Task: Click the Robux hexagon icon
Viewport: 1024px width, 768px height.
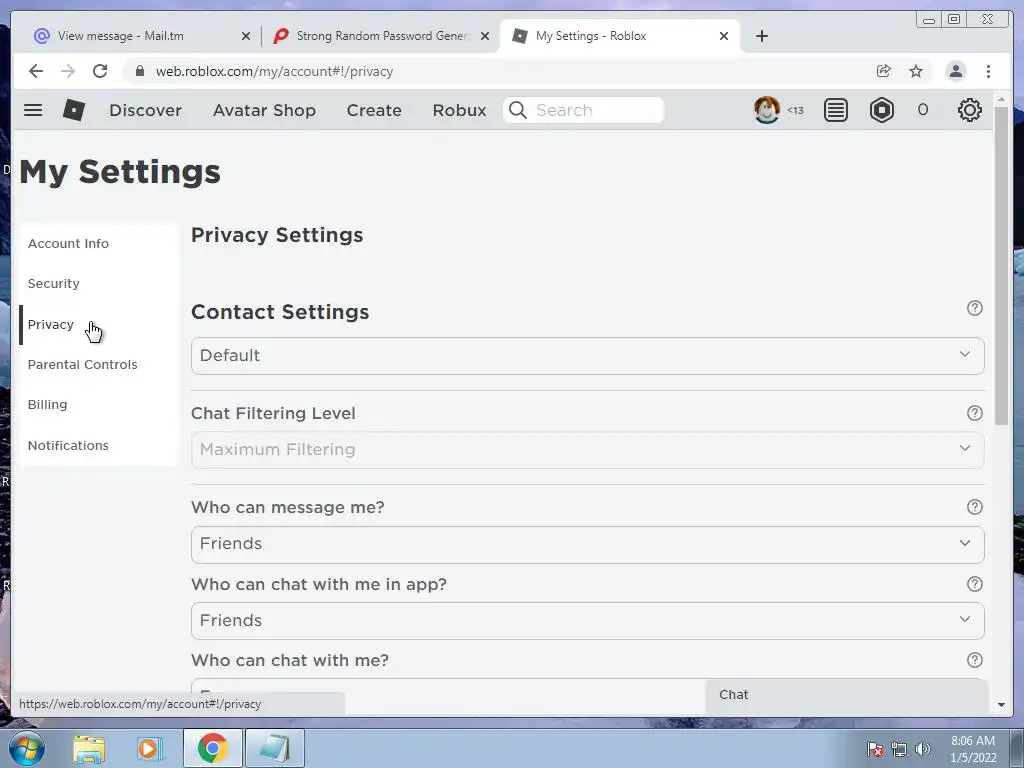Action: 882,110
